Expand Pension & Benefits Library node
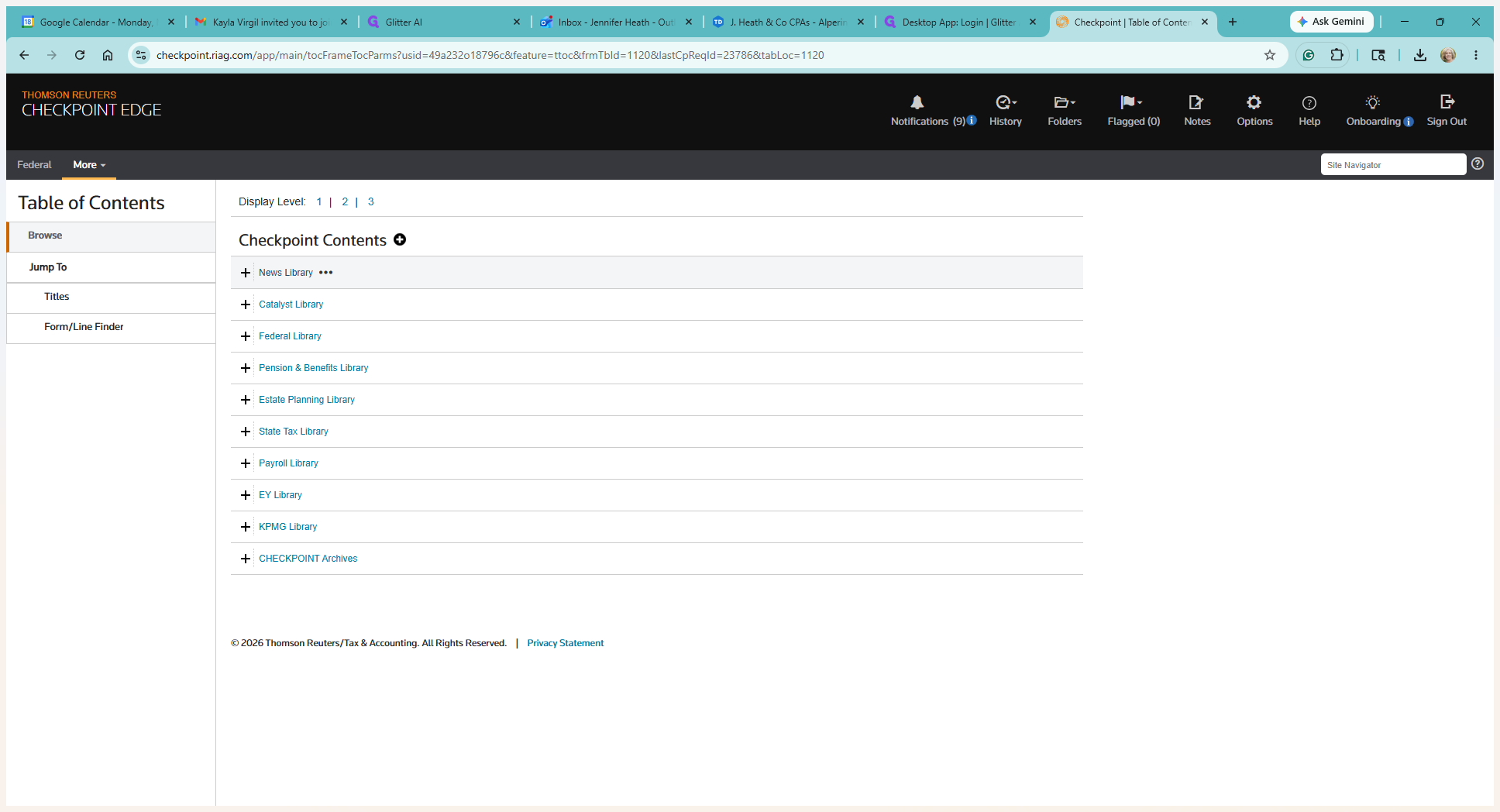Image resolution: width=1500 pixels, height=812 pixels. (x=246, y=368)
